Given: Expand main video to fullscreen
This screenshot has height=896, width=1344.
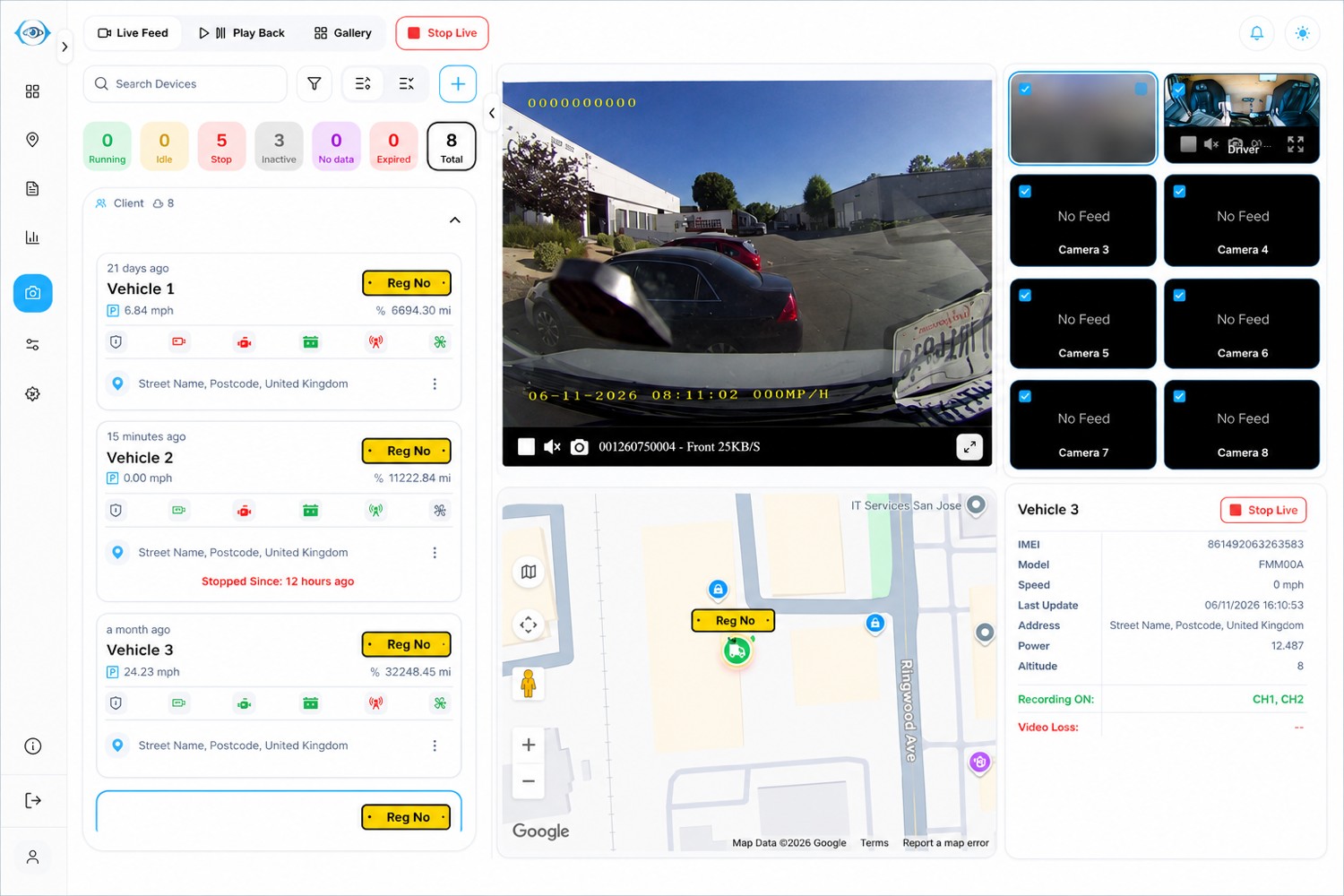Looking at the screenshot, I should coord(970,446).
